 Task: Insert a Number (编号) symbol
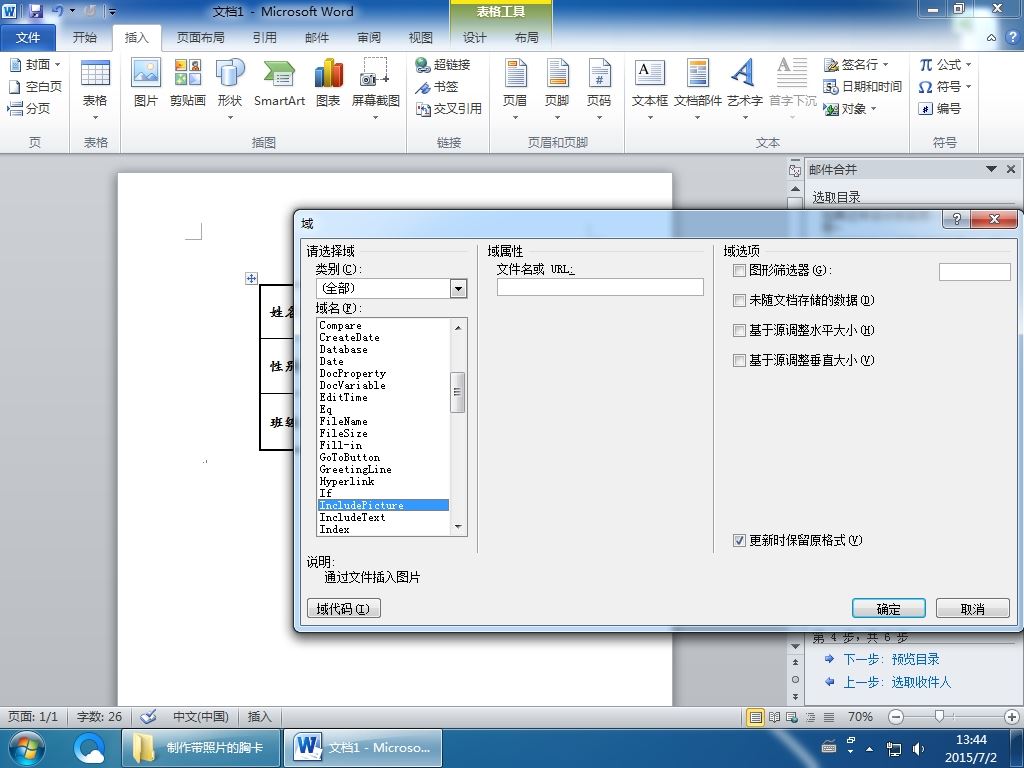click(939, 108)
